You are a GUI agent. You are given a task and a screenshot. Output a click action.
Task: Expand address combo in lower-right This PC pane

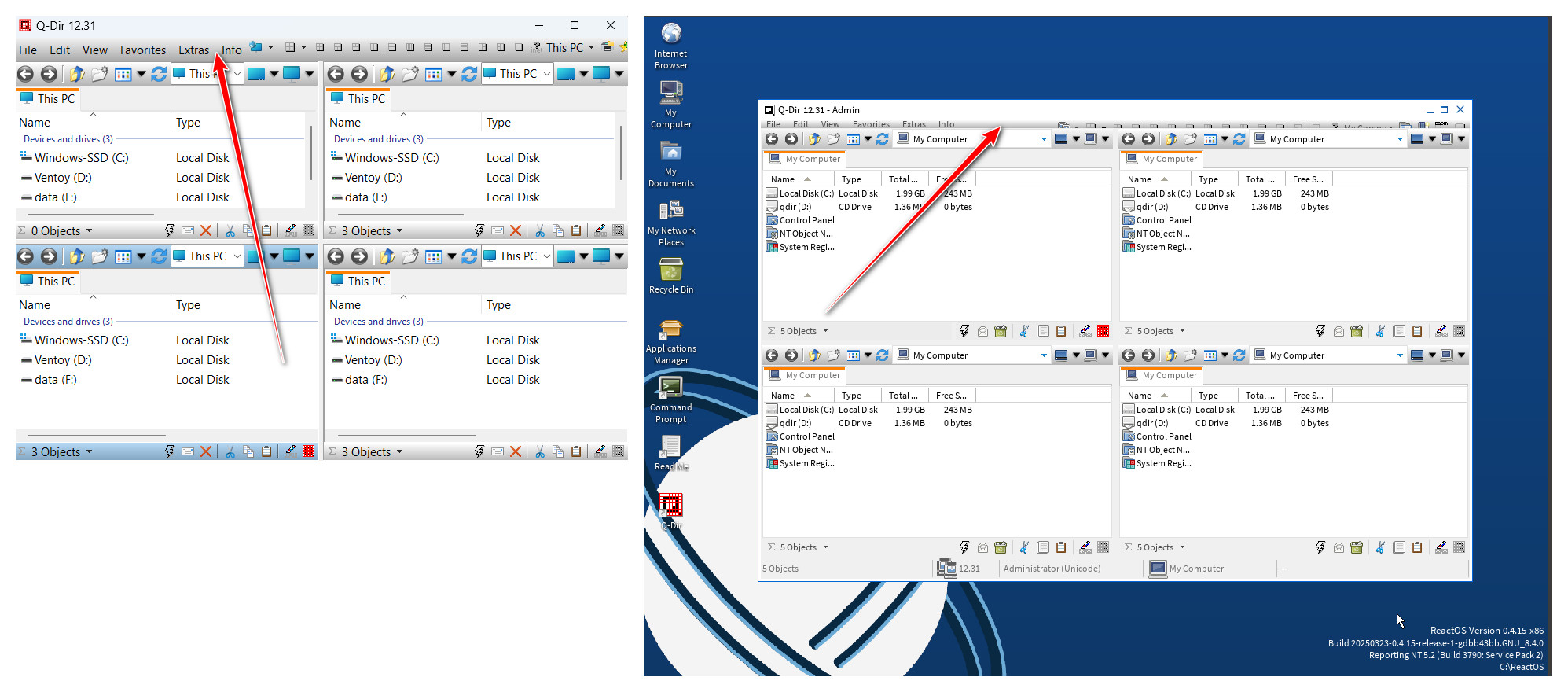coord(547,256)
